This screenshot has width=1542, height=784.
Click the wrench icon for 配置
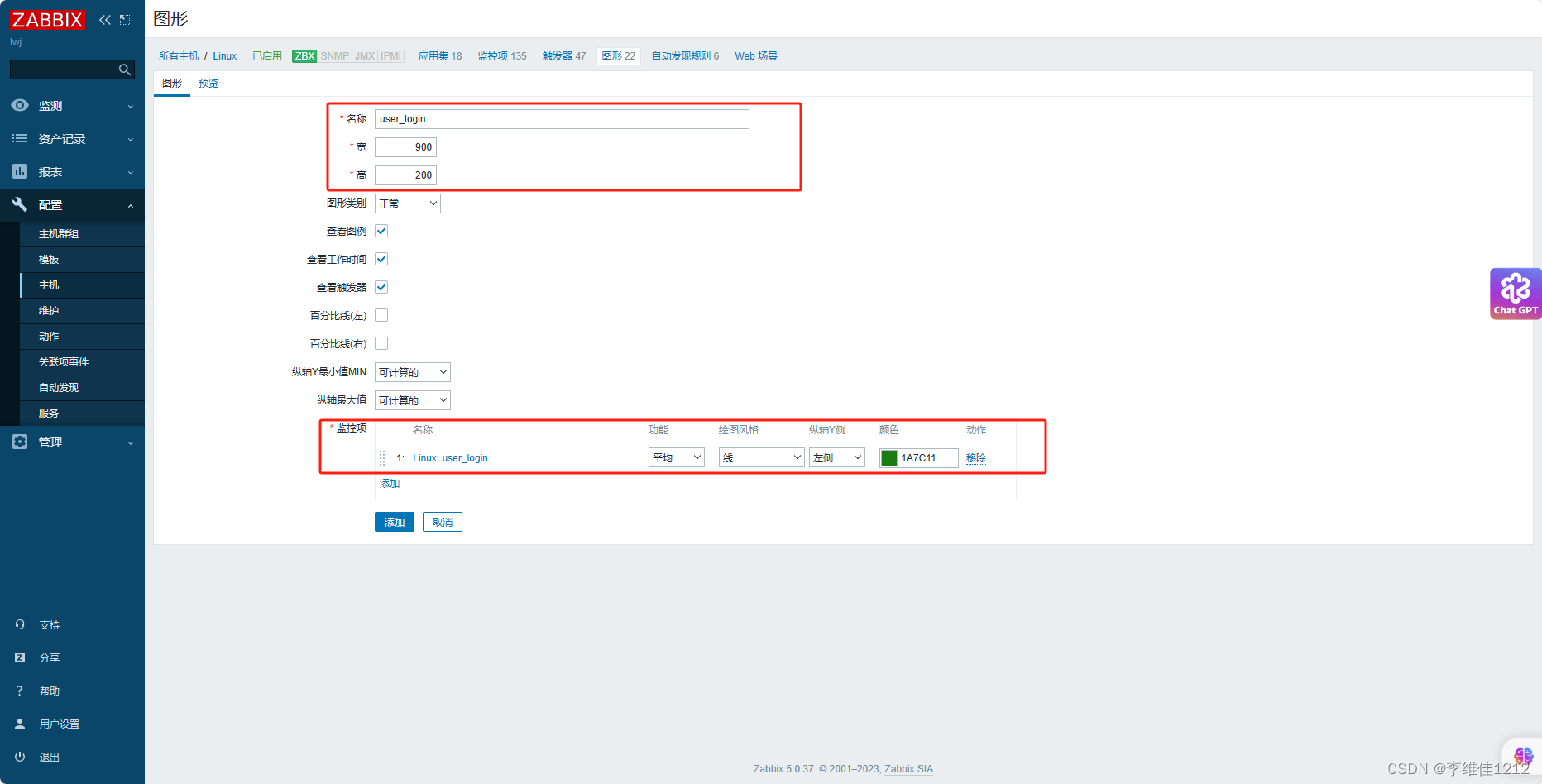pos(20,204)
